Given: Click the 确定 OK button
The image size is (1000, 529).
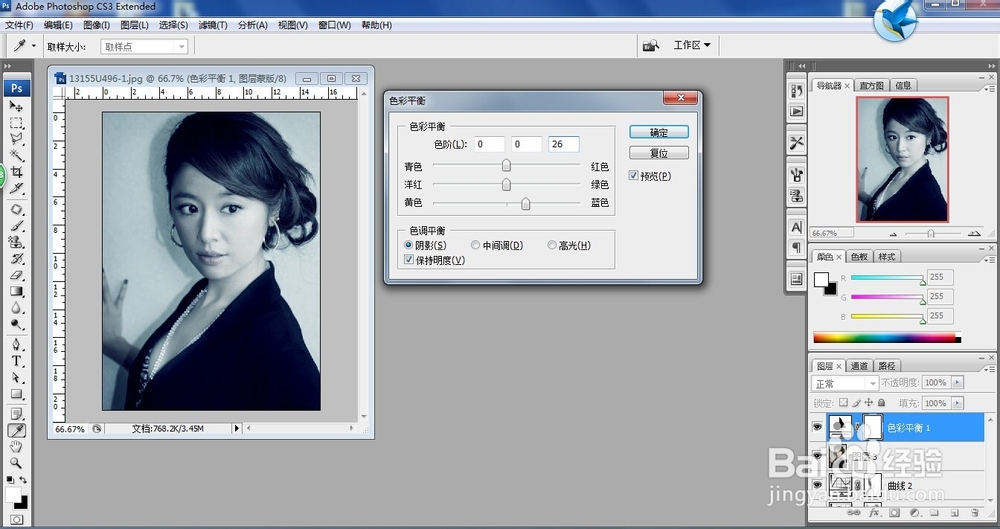Looking at the screenshot, I should pos(659,132).
